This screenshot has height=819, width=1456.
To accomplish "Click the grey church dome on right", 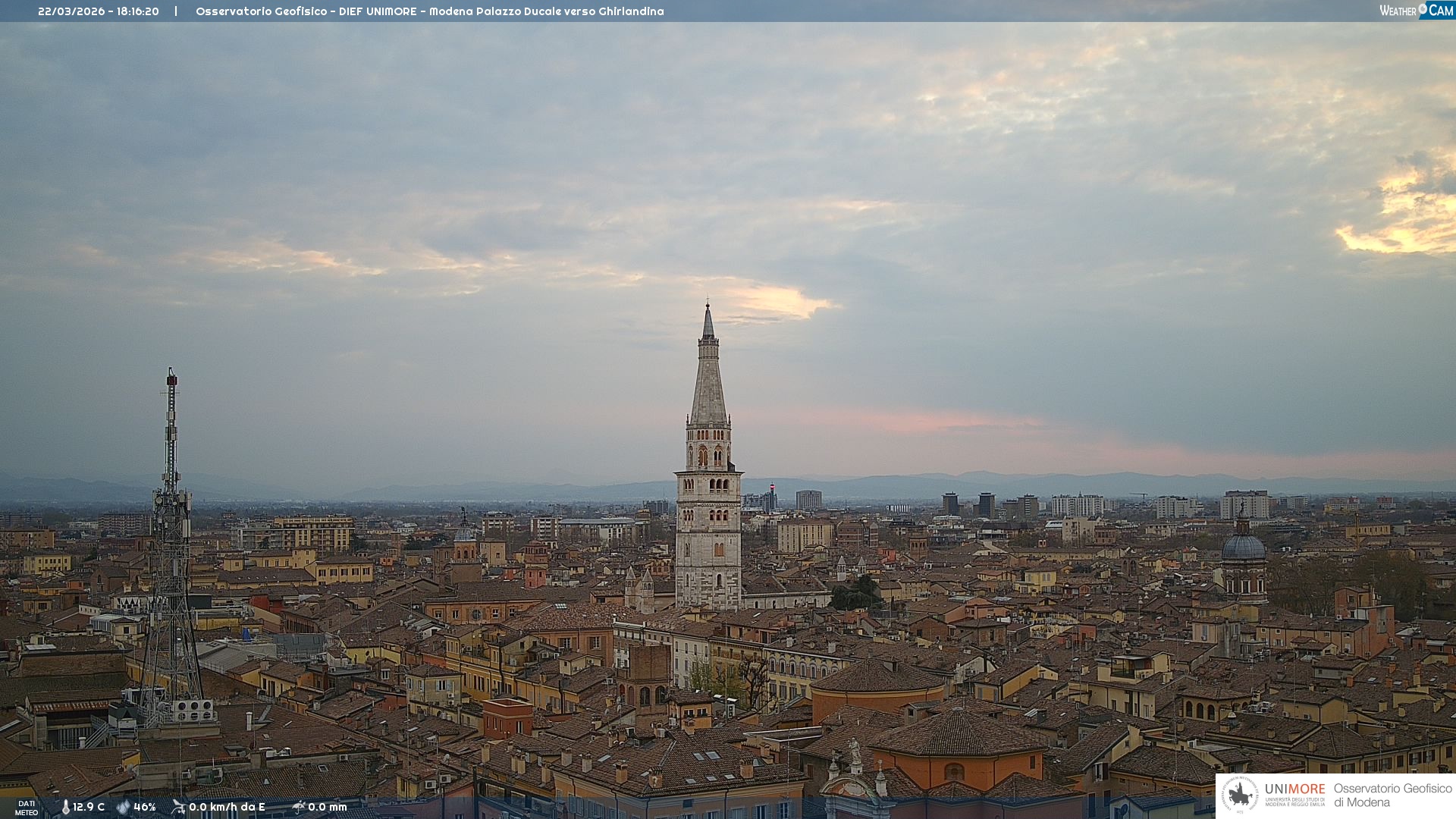I will tap(1243, 547).
